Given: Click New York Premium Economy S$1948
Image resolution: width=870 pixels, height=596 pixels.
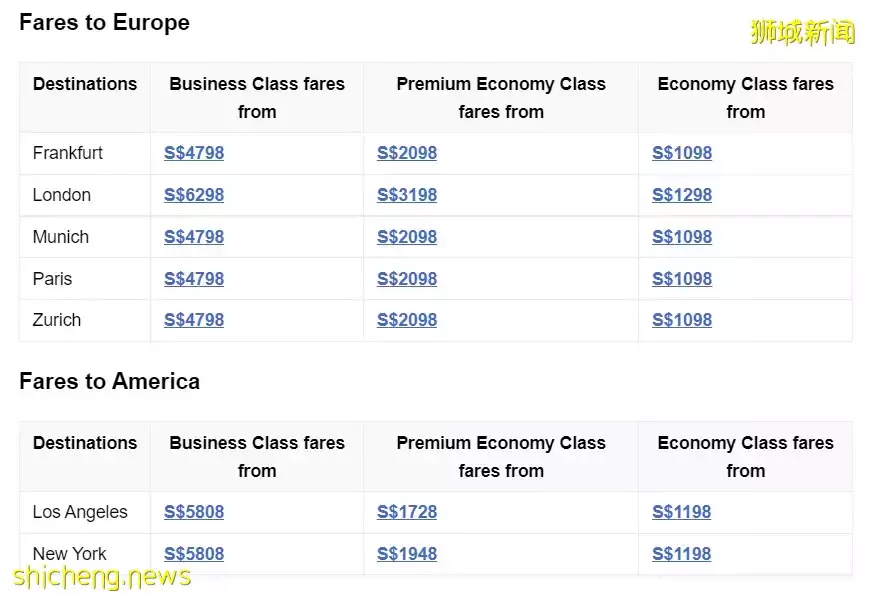Looking at the screenshot, I should 407,554.
